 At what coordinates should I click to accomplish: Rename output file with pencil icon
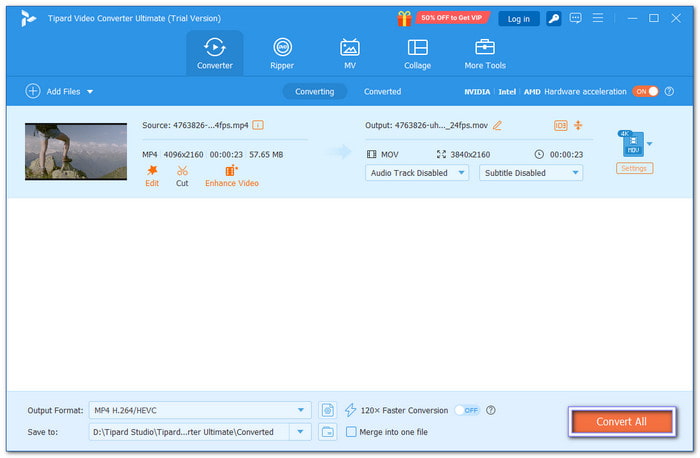click(x=497, y=125)
